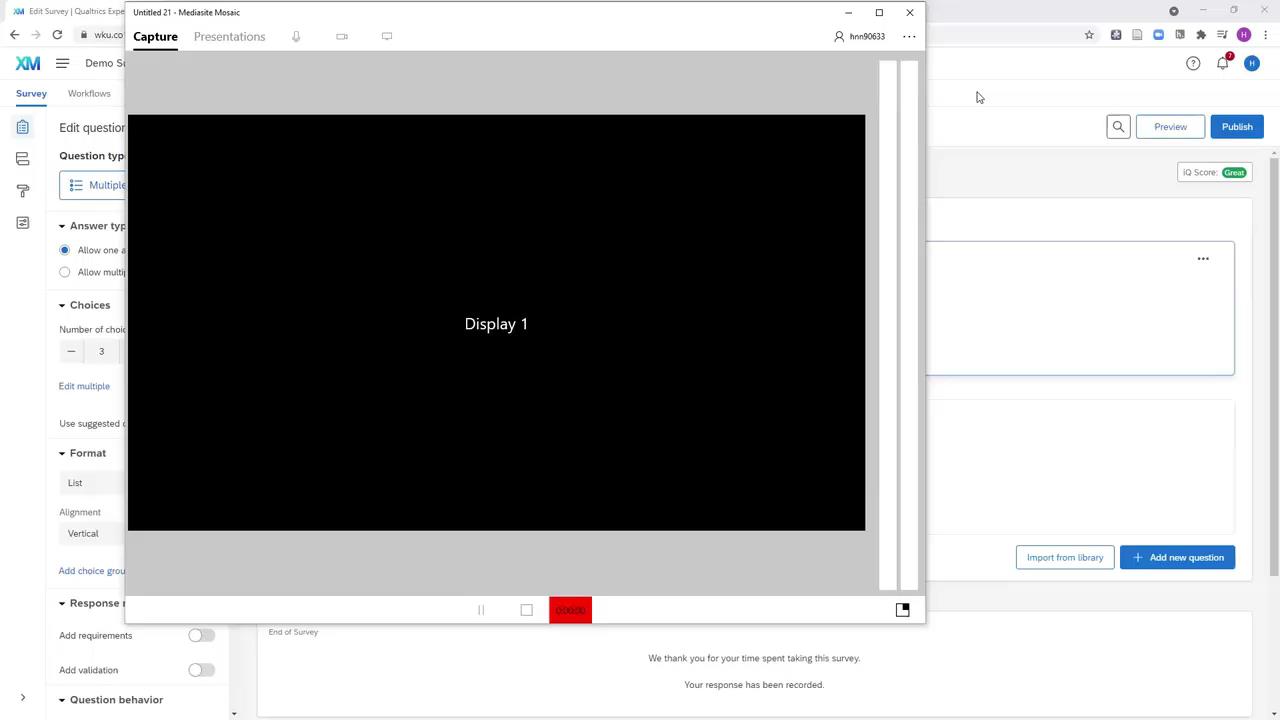This screenshot has height=720, width=1280.
Task: Open the Survey tab in Qualtrics
Action: pos(31,93)
